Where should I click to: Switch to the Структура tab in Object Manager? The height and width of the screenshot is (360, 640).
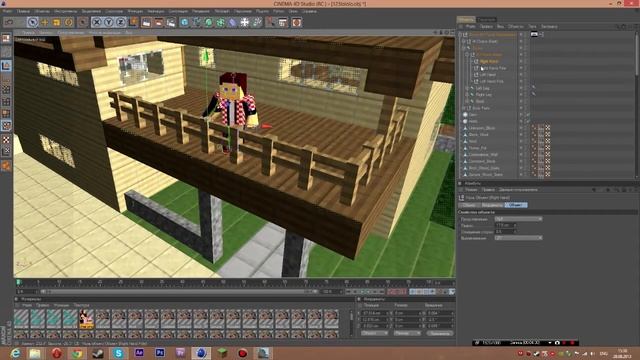486,19
